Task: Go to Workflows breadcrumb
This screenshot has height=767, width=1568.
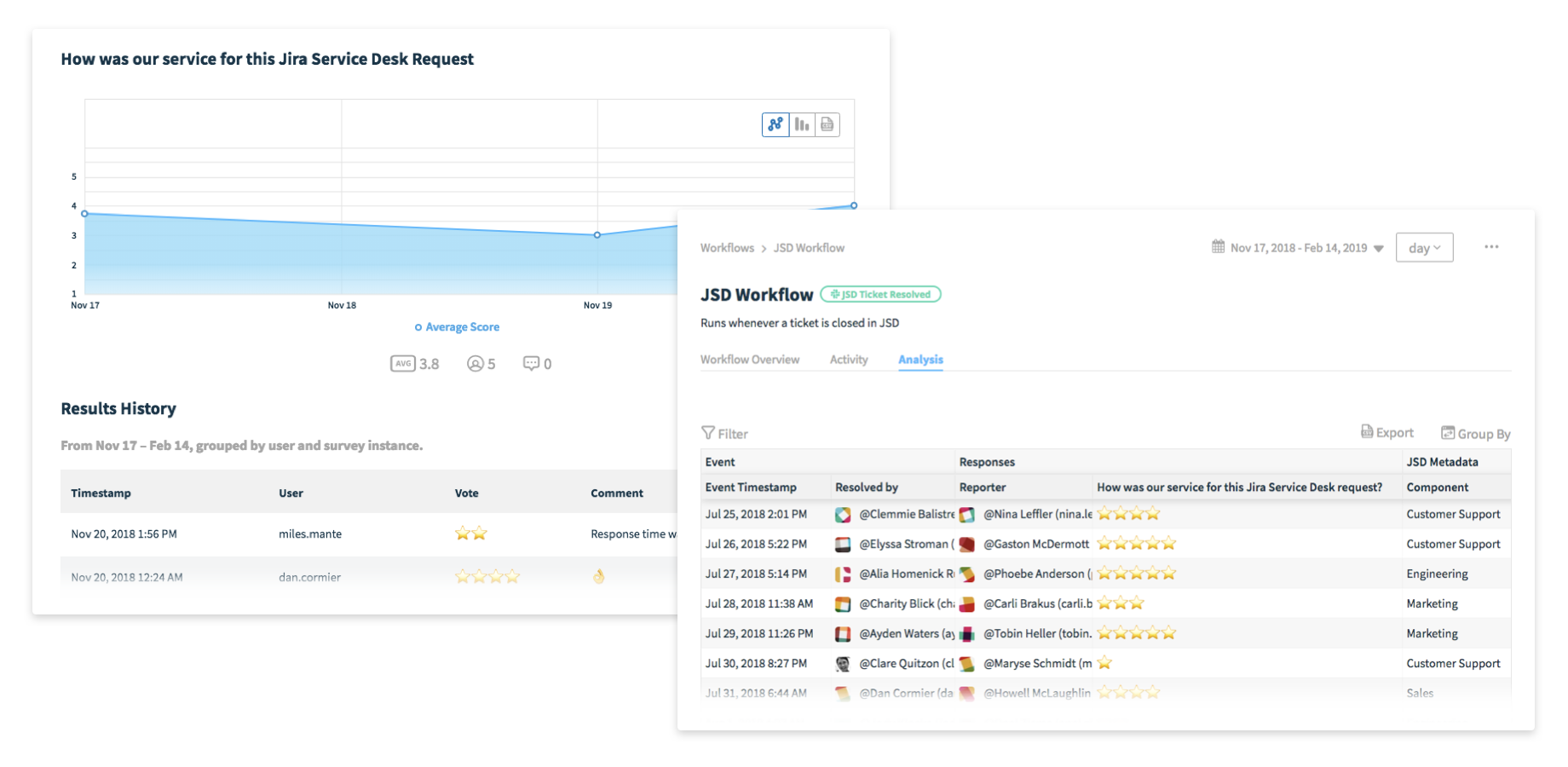Action: [727, 248]
